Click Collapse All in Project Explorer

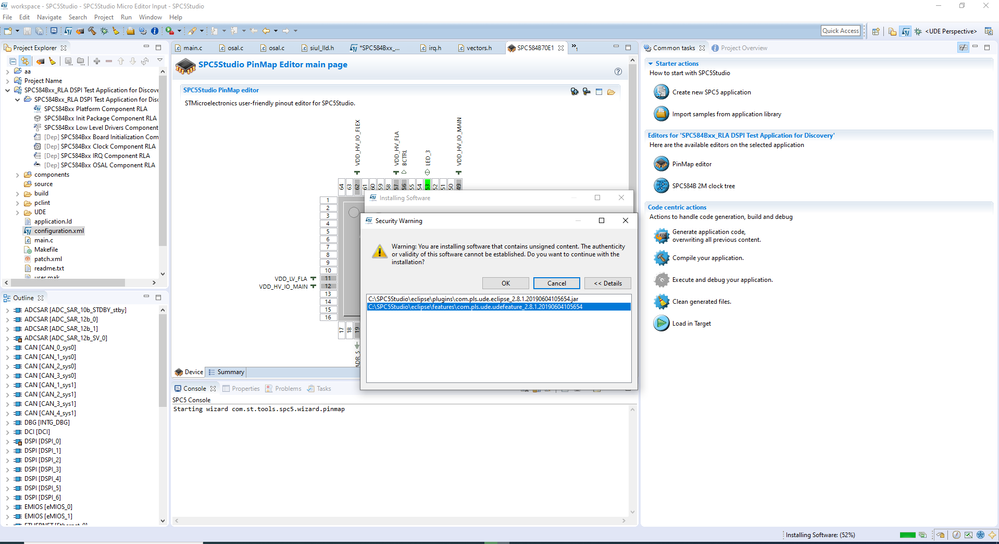(12, 61)
